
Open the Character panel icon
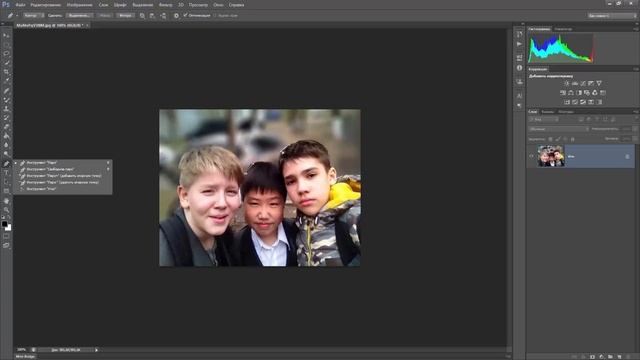[519, 96]
